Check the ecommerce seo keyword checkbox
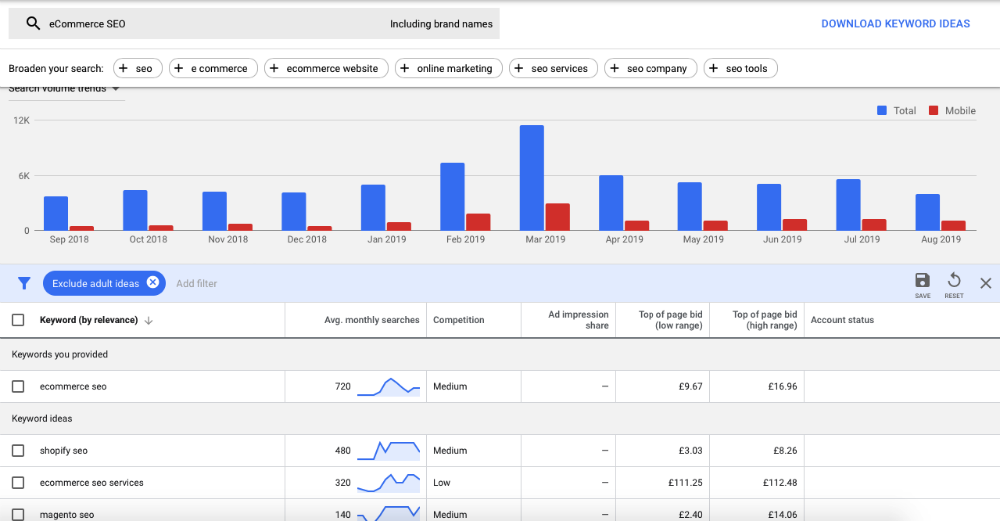This screenshot has height=521, width=1000. [x=18, y=386]
